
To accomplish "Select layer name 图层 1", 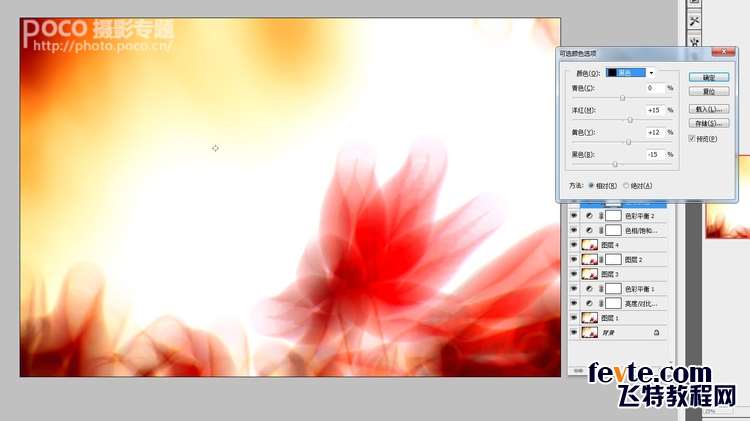I will coord(610,318).
